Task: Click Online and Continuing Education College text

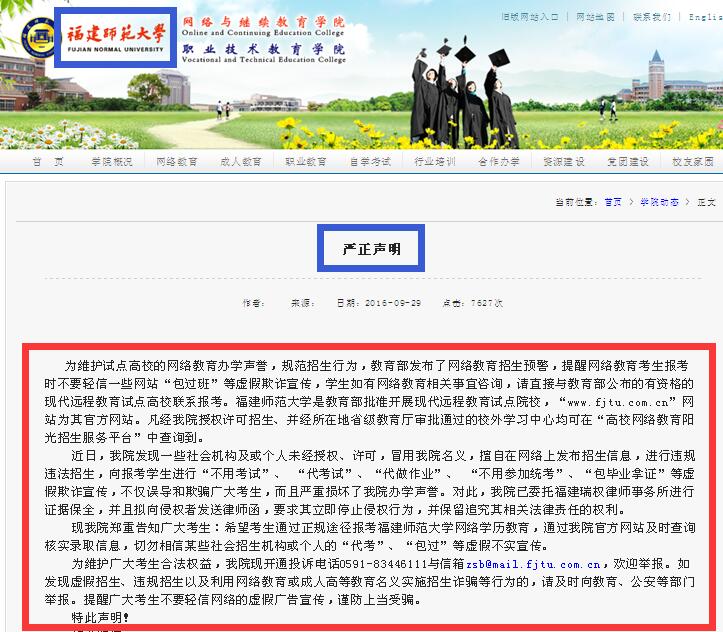Action: pos(263,33)
